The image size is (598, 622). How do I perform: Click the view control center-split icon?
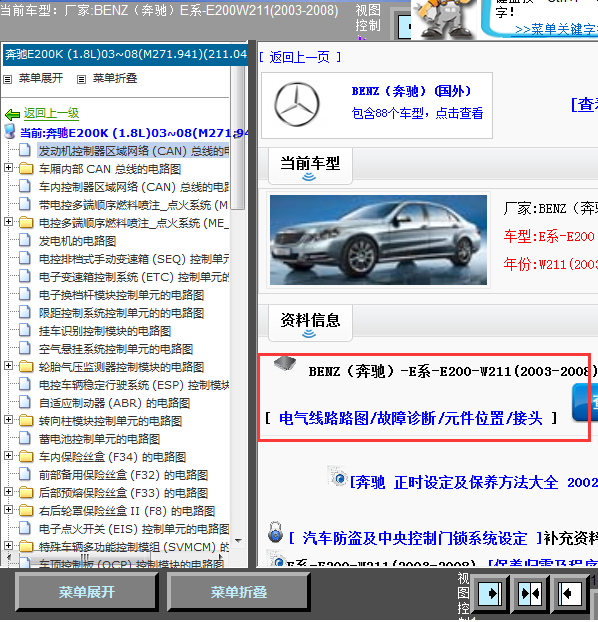[x=530, y=594]
